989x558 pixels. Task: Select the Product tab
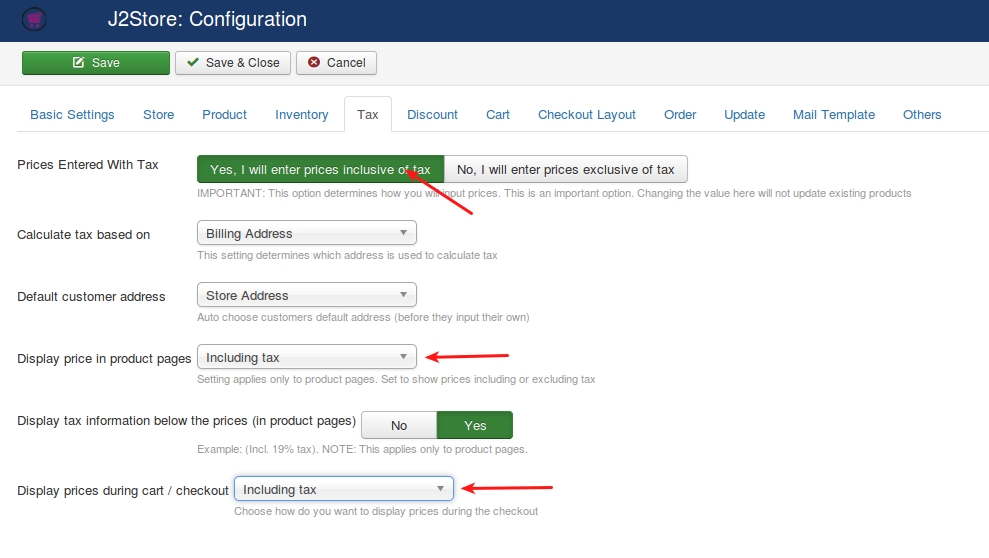pyautogui.click(x=224, y=115)
